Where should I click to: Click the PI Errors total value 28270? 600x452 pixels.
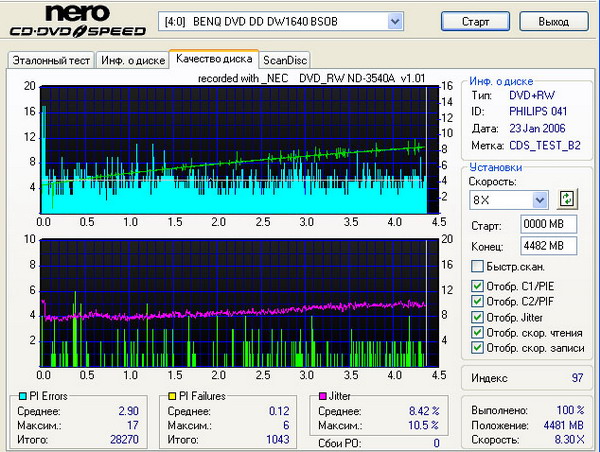coord(124,439)
